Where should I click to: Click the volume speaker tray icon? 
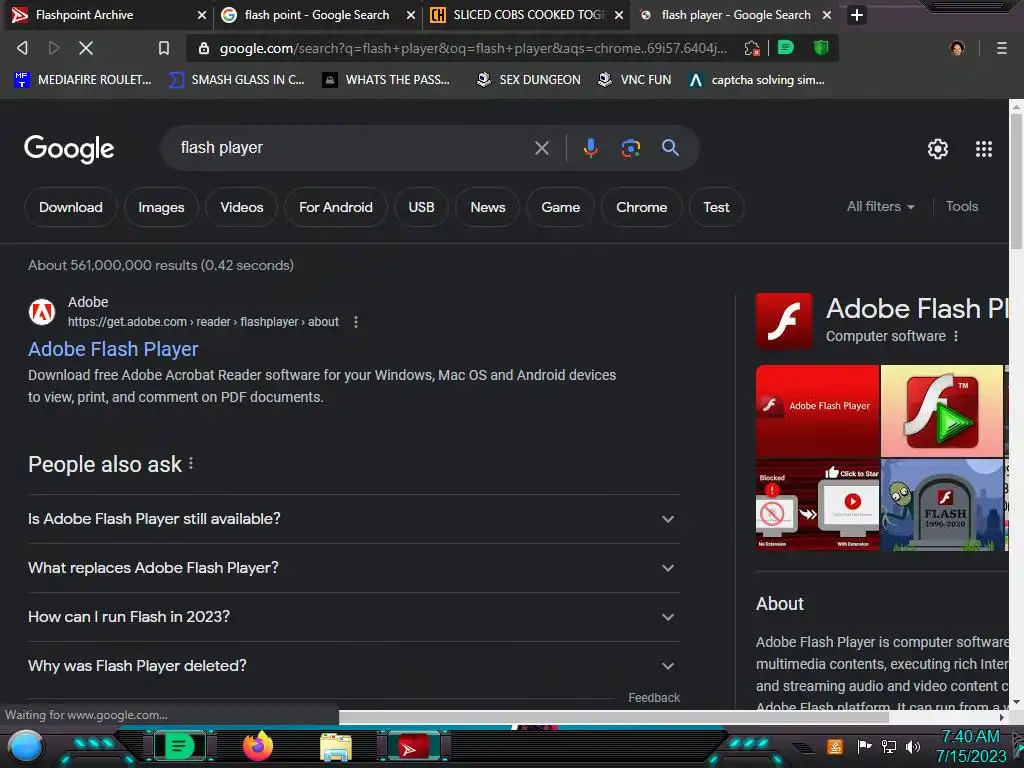pos(913,746)
